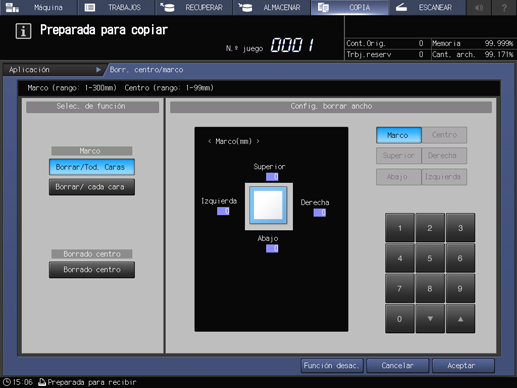Expand the Aplicación breadcrumb arrow

pos(98,70)
